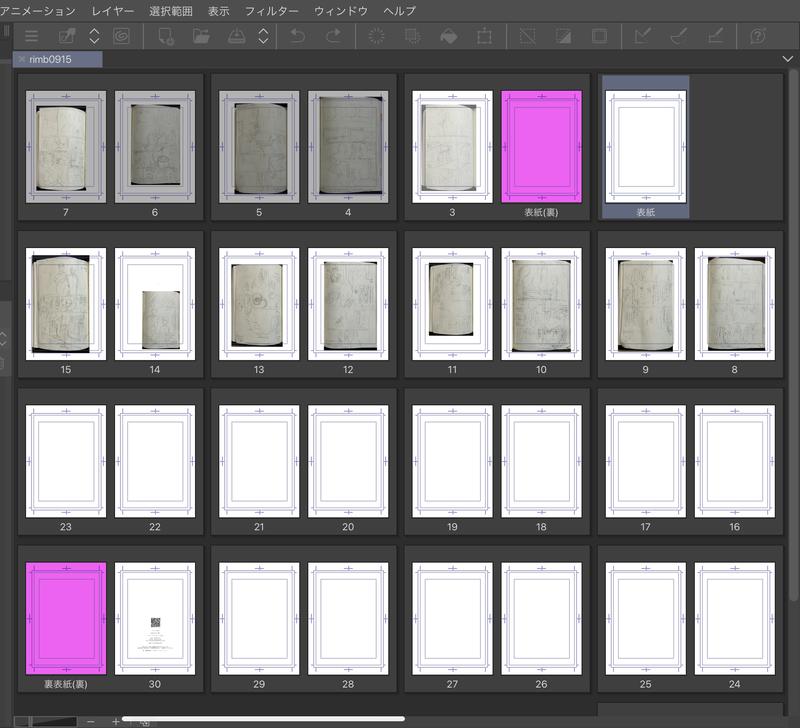The height and width of the screenshot is (728, 800).
Task: Click the page label "27"
Action: tap(452, 684)
